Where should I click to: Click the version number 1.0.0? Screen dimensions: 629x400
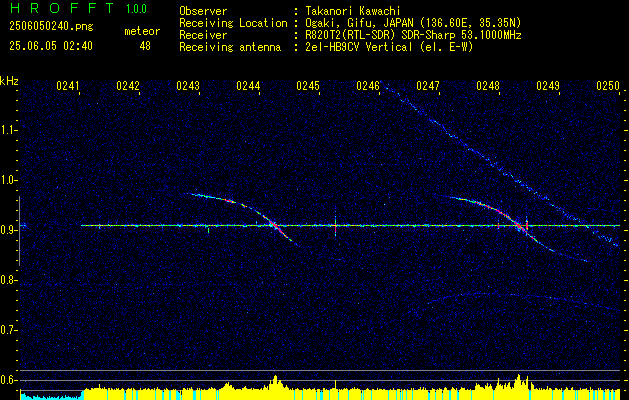pos(136,9)
